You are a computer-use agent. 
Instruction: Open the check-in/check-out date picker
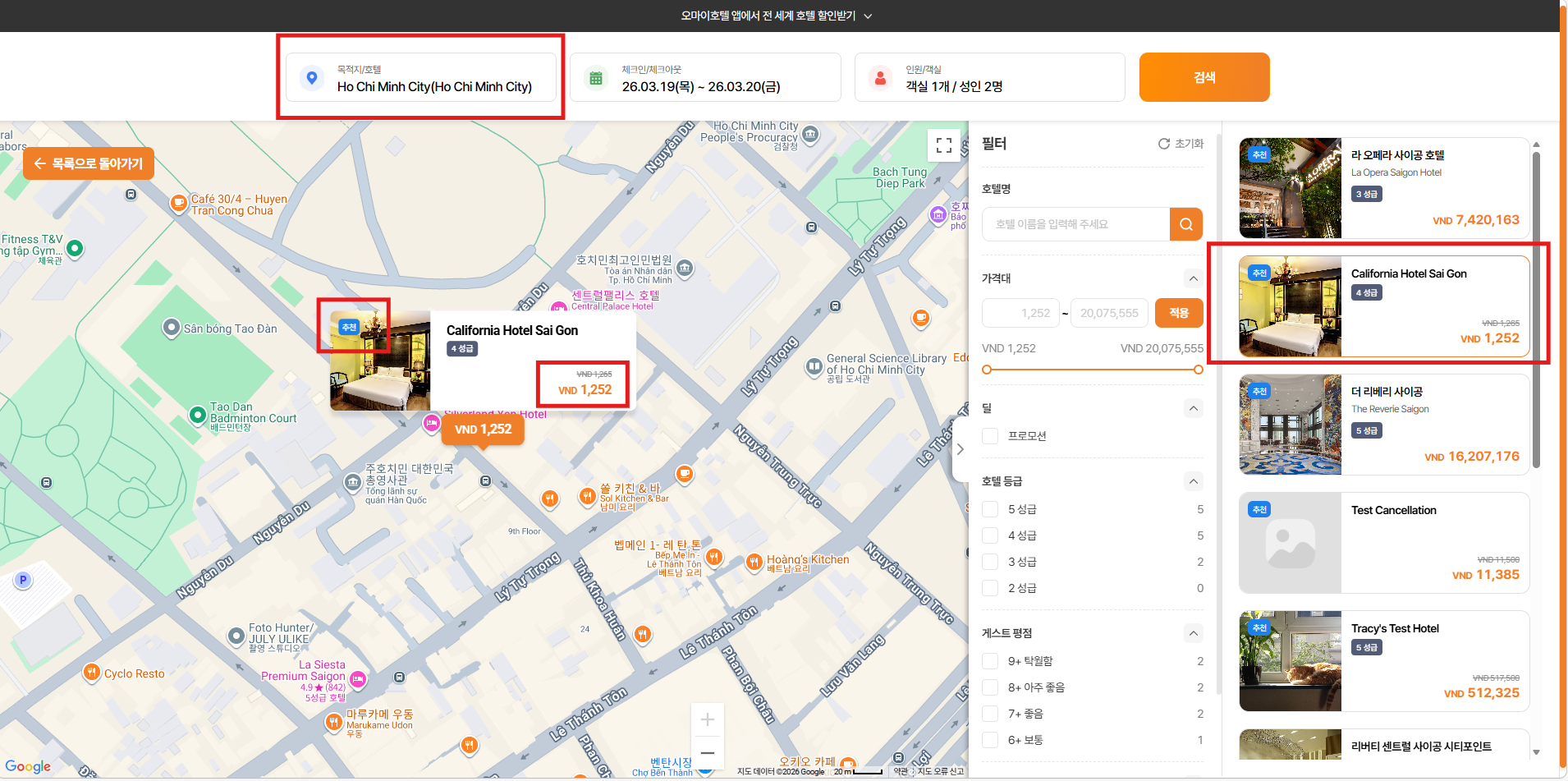click(x=705, y=77)
